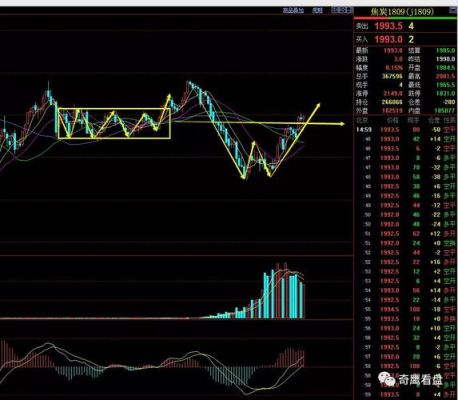This screenshot has height=400, width=458.
Task: Click the 卖出 label
Action: click(361, 26)
